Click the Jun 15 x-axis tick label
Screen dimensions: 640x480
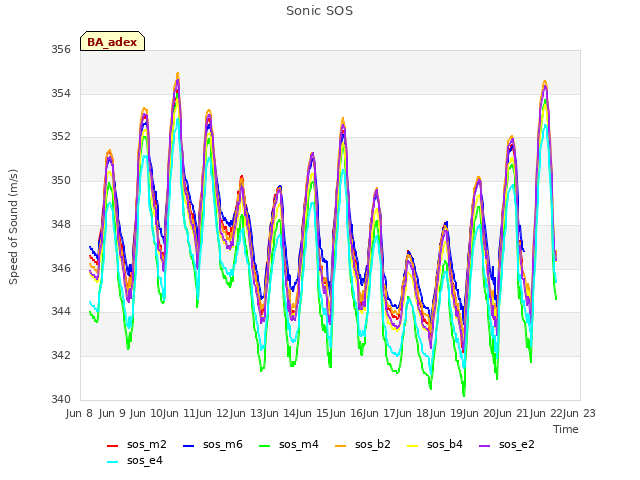[x=313, y=413]
